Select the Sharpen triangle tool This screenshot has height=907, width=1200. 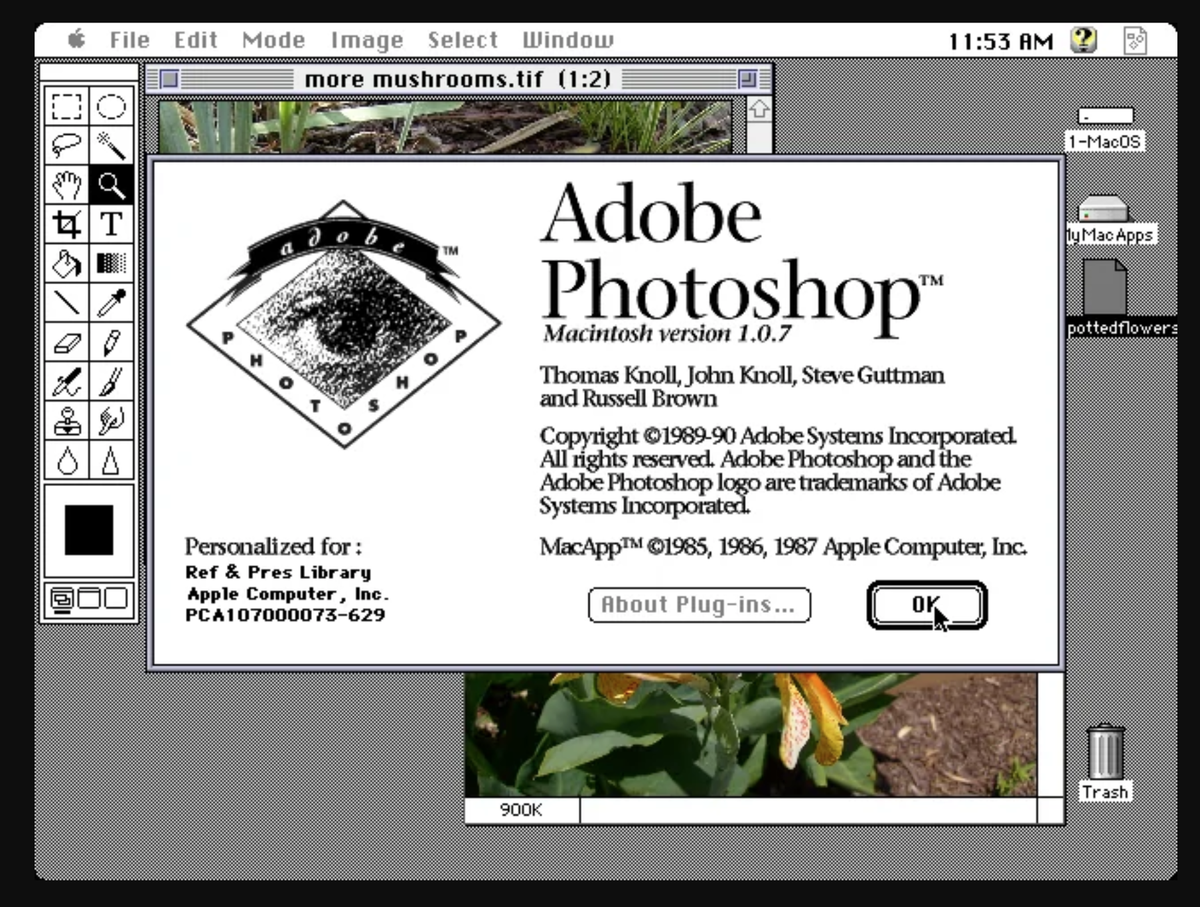(x=111, y=459)
